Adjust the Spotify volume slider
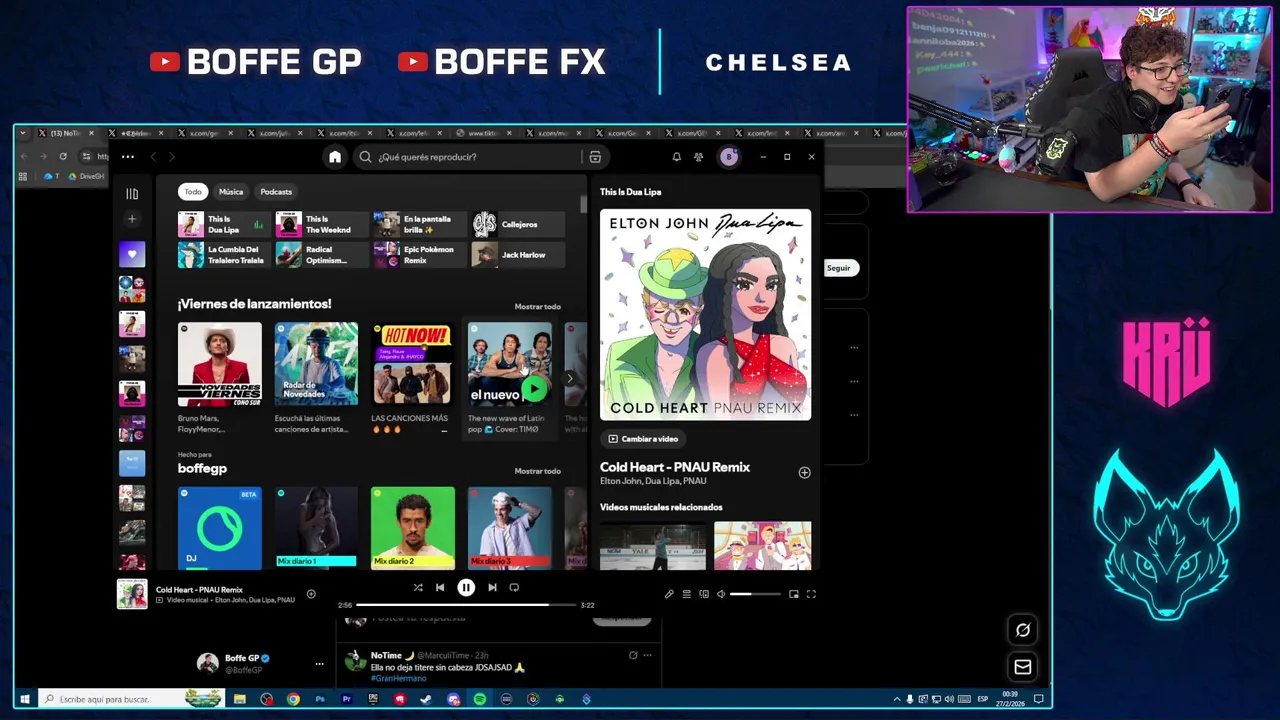The width and height of the screenshot is (1280, 720). 755,594
